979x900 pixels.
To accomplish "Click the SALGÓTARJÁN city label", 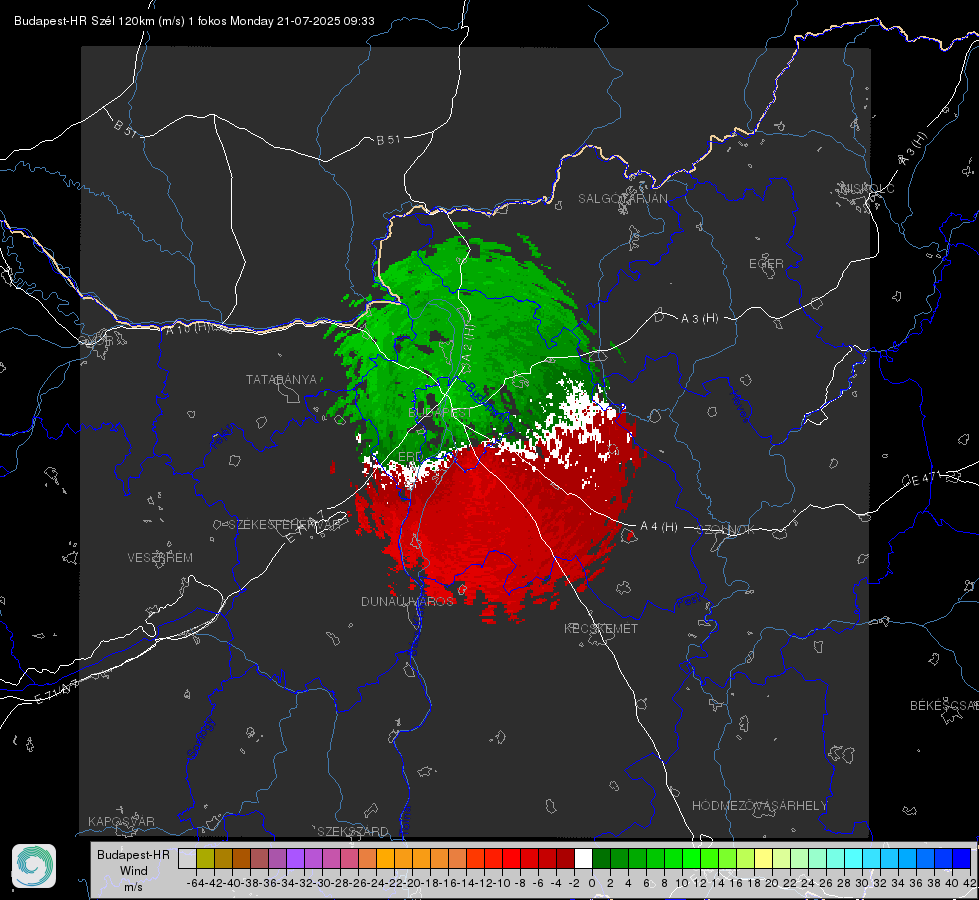I will coord(622,199).
